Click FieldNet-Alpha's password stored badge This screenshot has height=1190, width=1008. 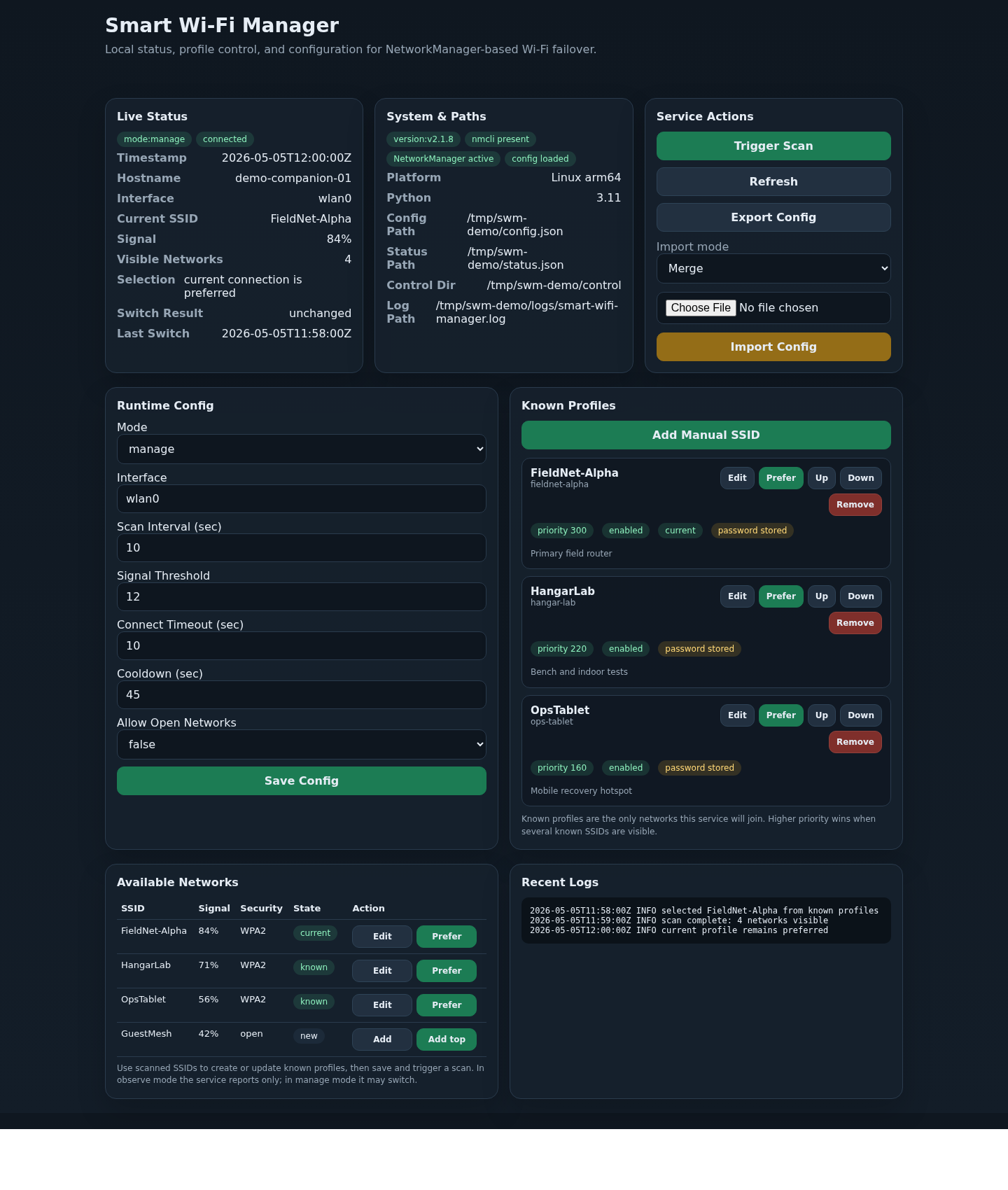click(x=752, y=531)
